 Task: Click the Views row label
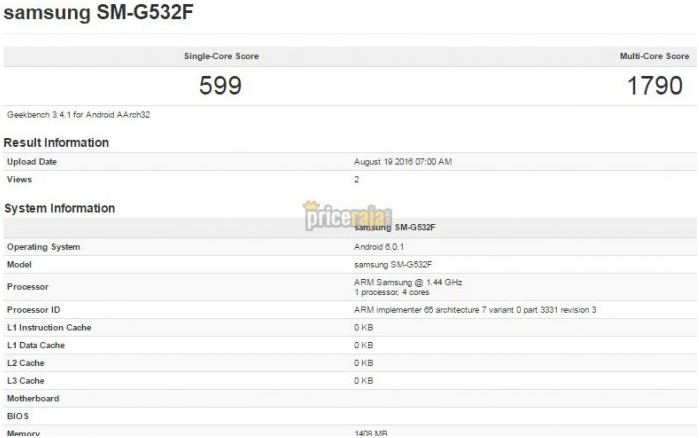point(19,180)
